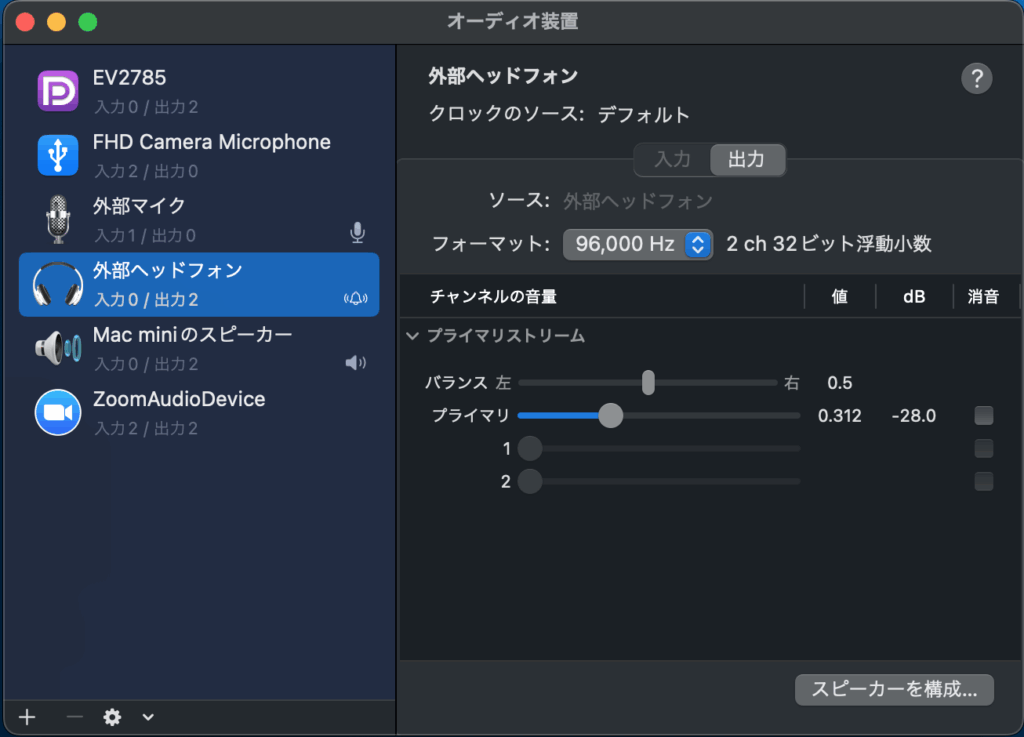Toggle mute checkbox for channel 2
This screenshot has width=1024, height=737.
(984, 482)
